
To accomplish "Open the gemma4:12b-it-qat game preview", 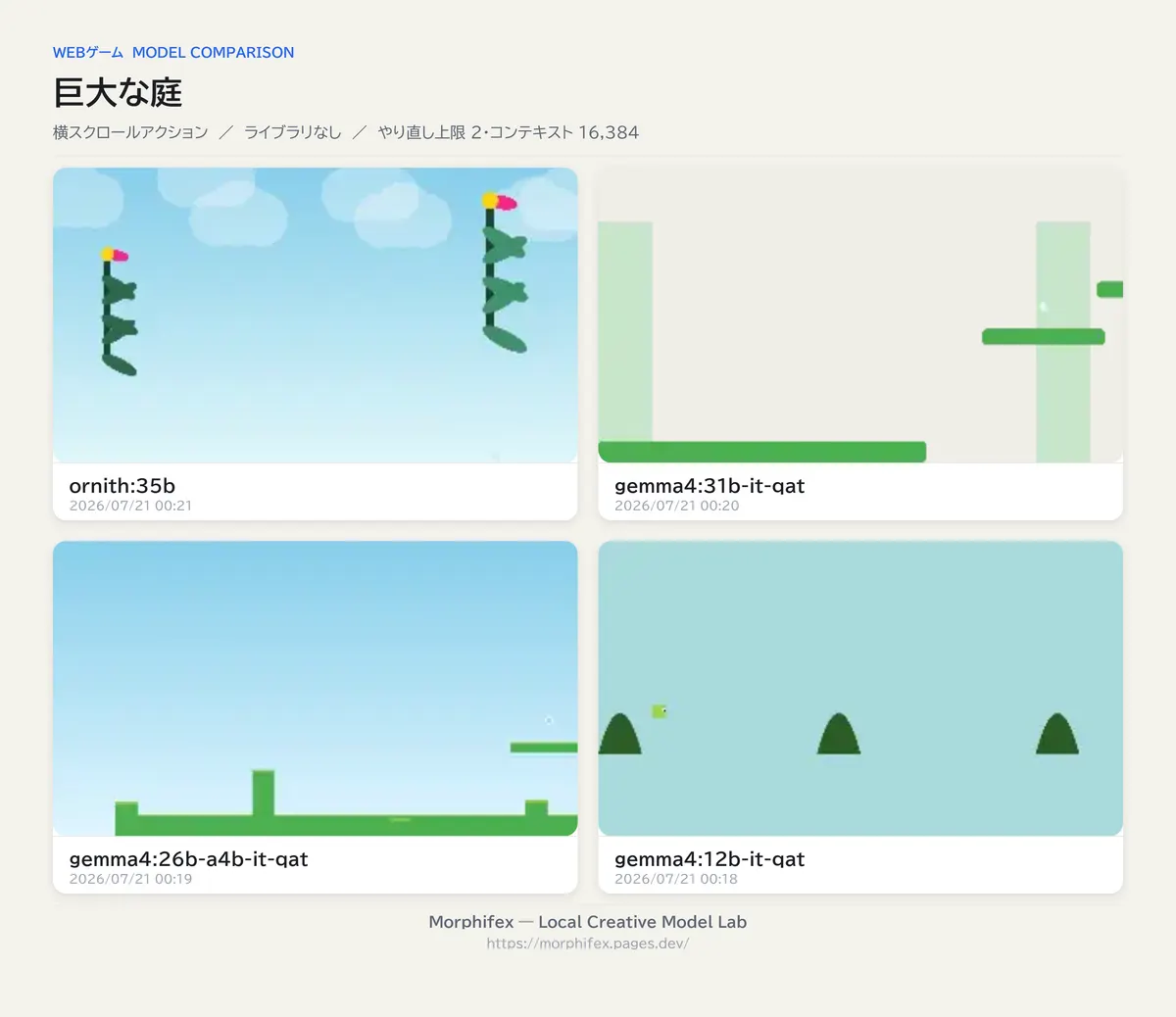I will coord(860,688).
